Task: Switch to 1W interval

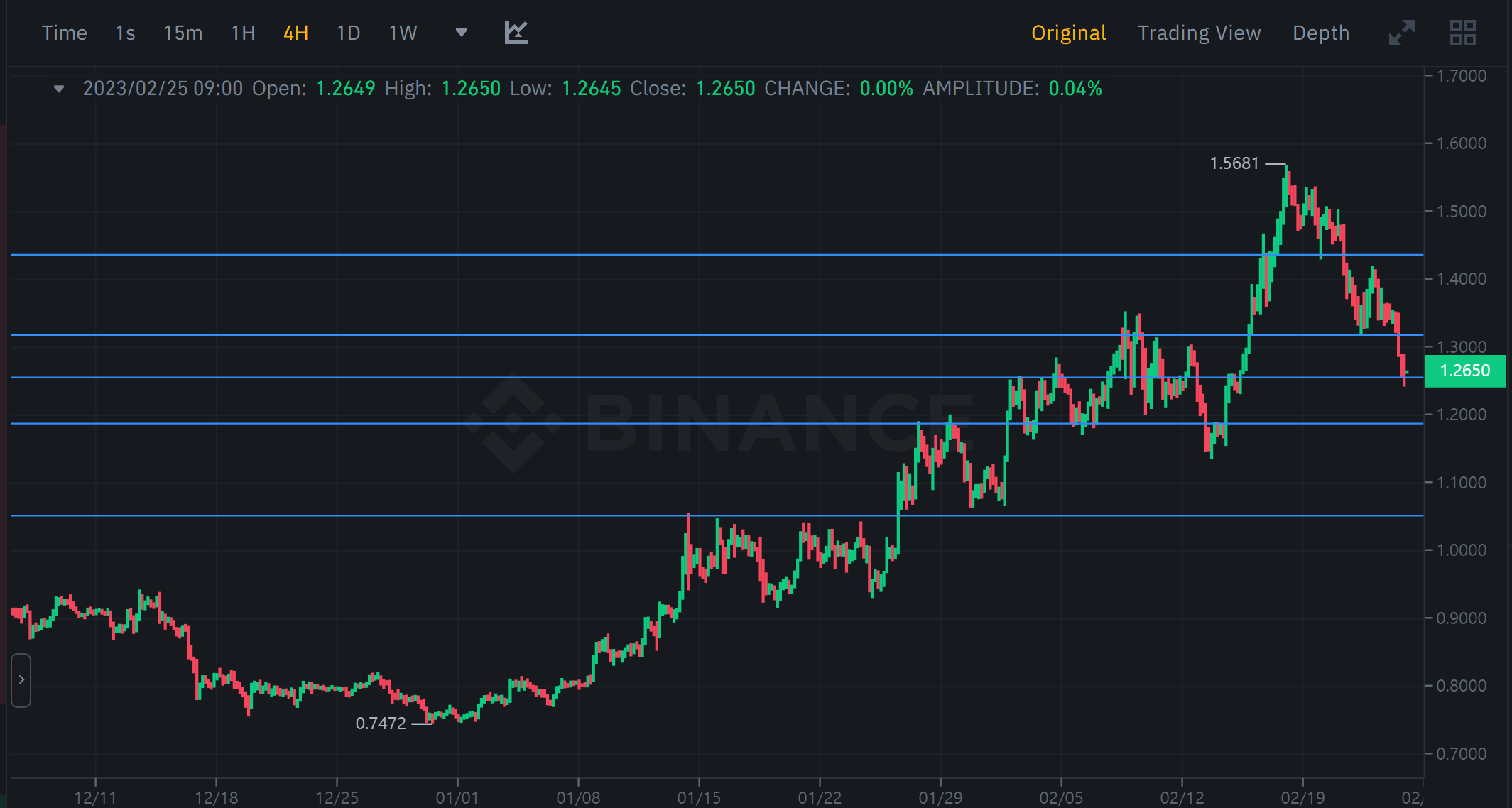Action: [x=402, y=33]
